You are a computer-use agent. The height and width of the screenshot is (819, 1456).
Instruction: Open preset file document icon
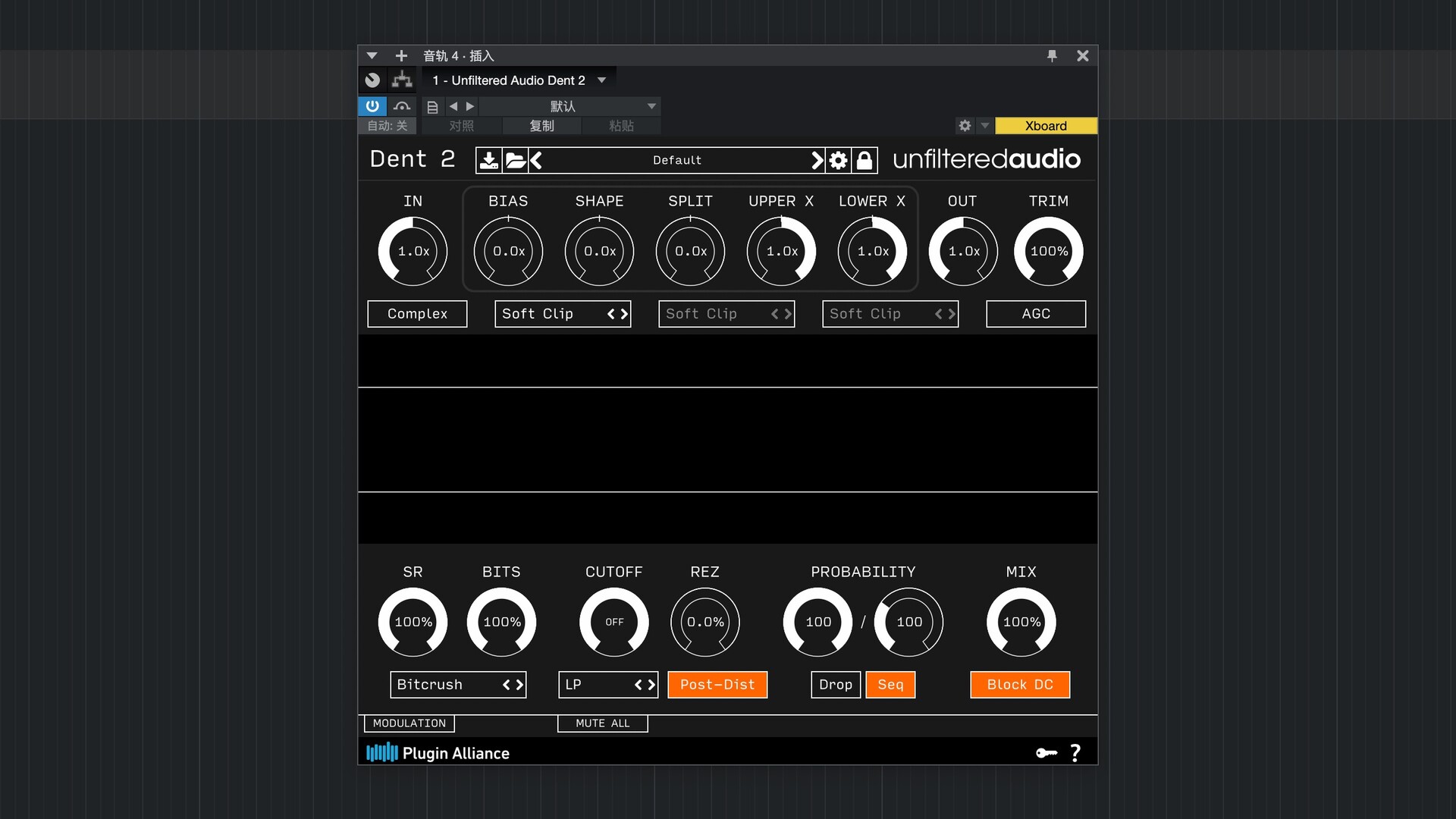pyautogui.click(x=432, y=107)
